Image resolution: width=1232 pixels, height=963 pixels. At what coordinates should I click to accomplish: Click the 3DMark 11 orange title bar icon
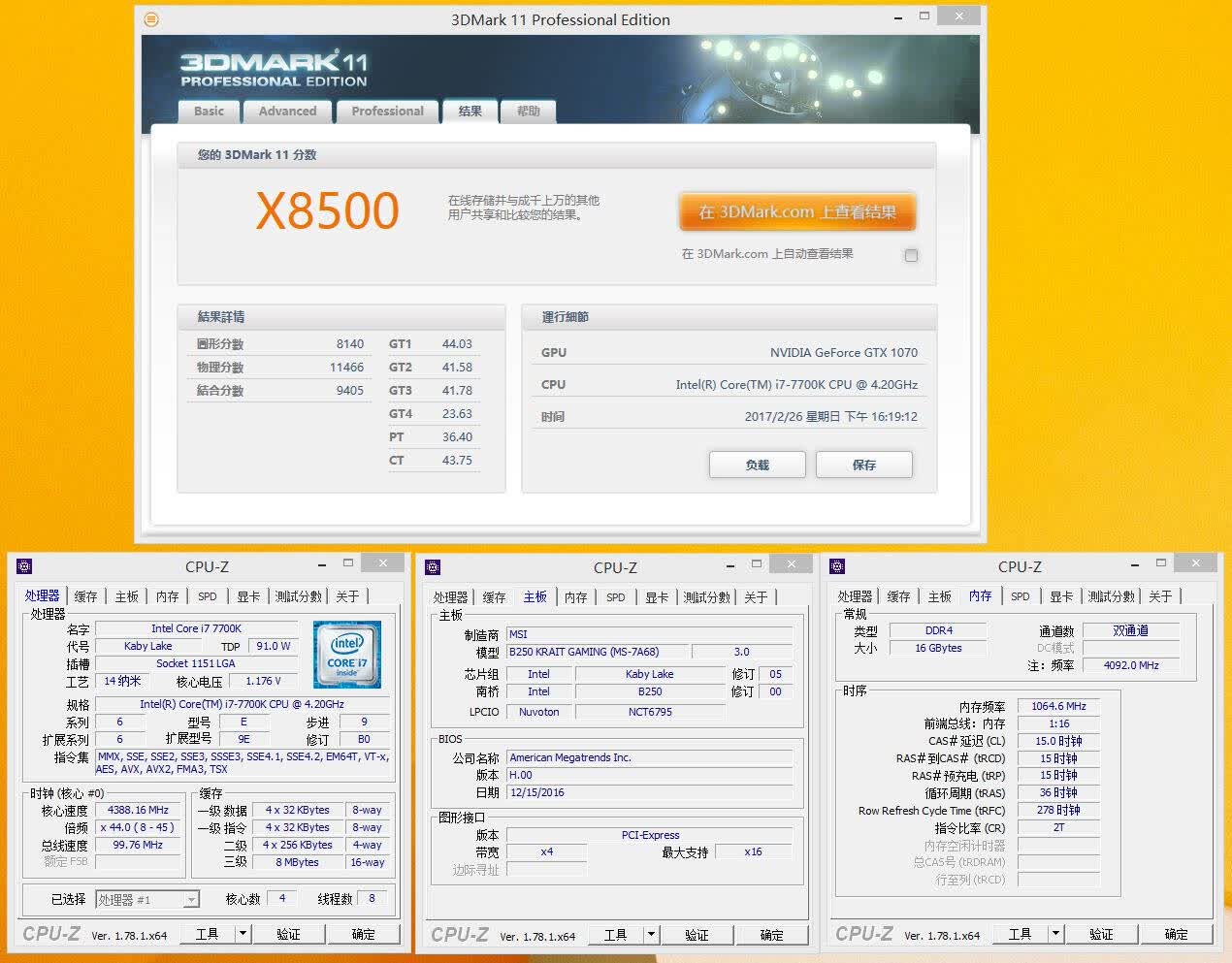coord(151,19)
